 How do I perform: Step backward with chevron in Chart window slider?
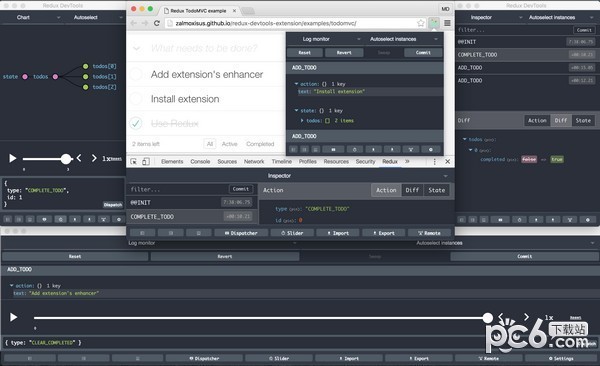[x=79, y=158]
